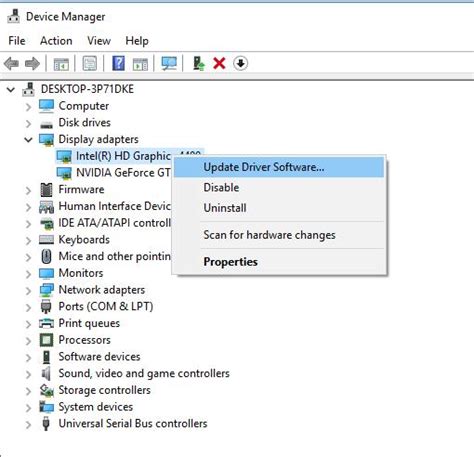Click the Human Interface Devices icon
The width and height of the screenshot is (474, 457).
(46, 207)
